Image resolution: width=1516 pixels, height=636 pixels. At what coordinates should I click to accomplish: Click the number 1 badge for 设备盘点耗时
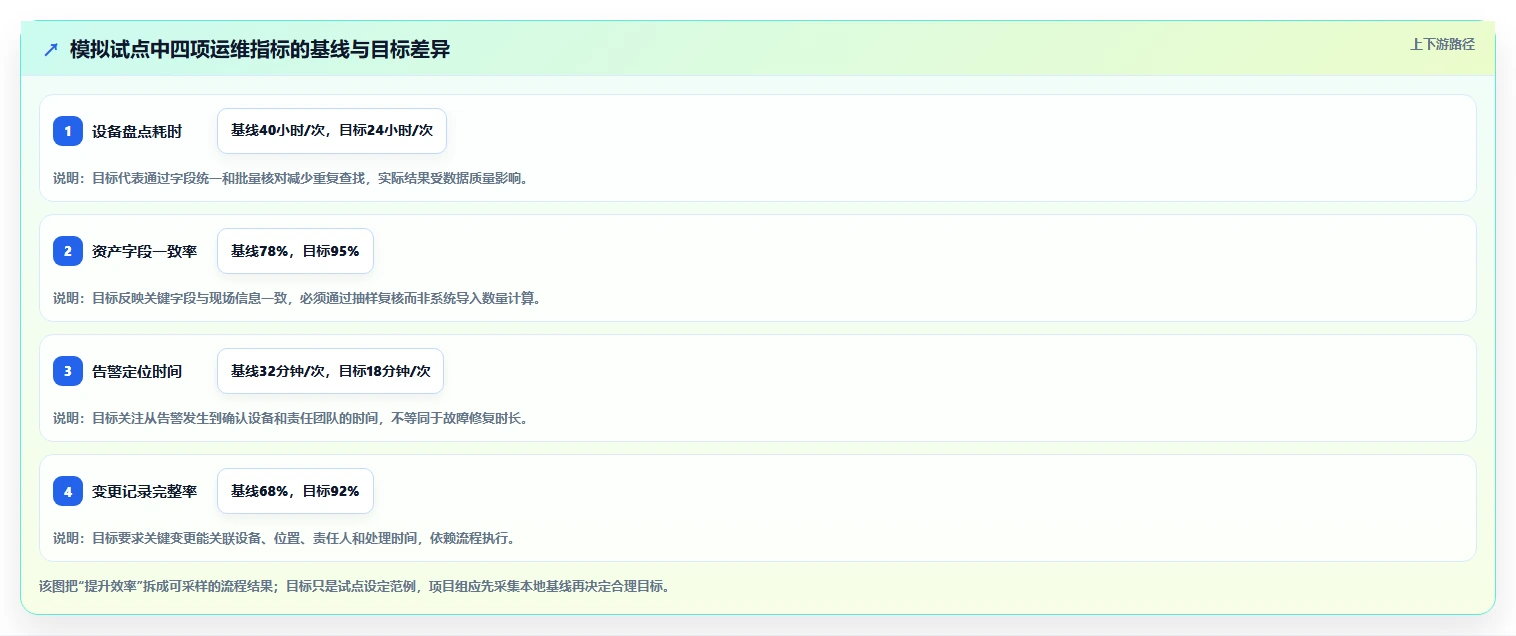point(68,131)
